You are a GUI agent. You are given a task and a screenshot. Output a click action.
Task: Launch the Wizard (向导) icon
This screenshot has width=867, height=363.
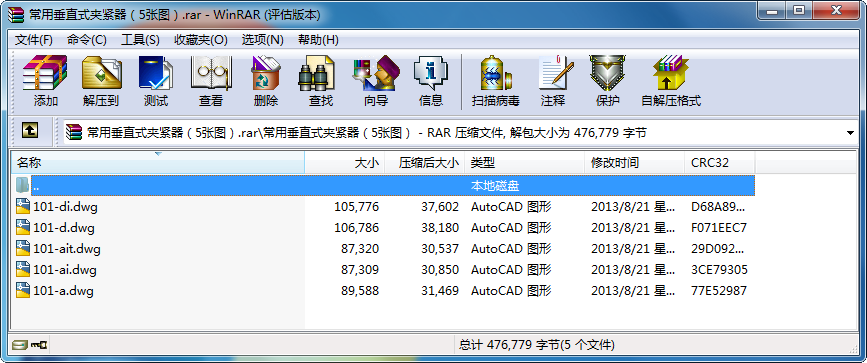tap(376, 81)
